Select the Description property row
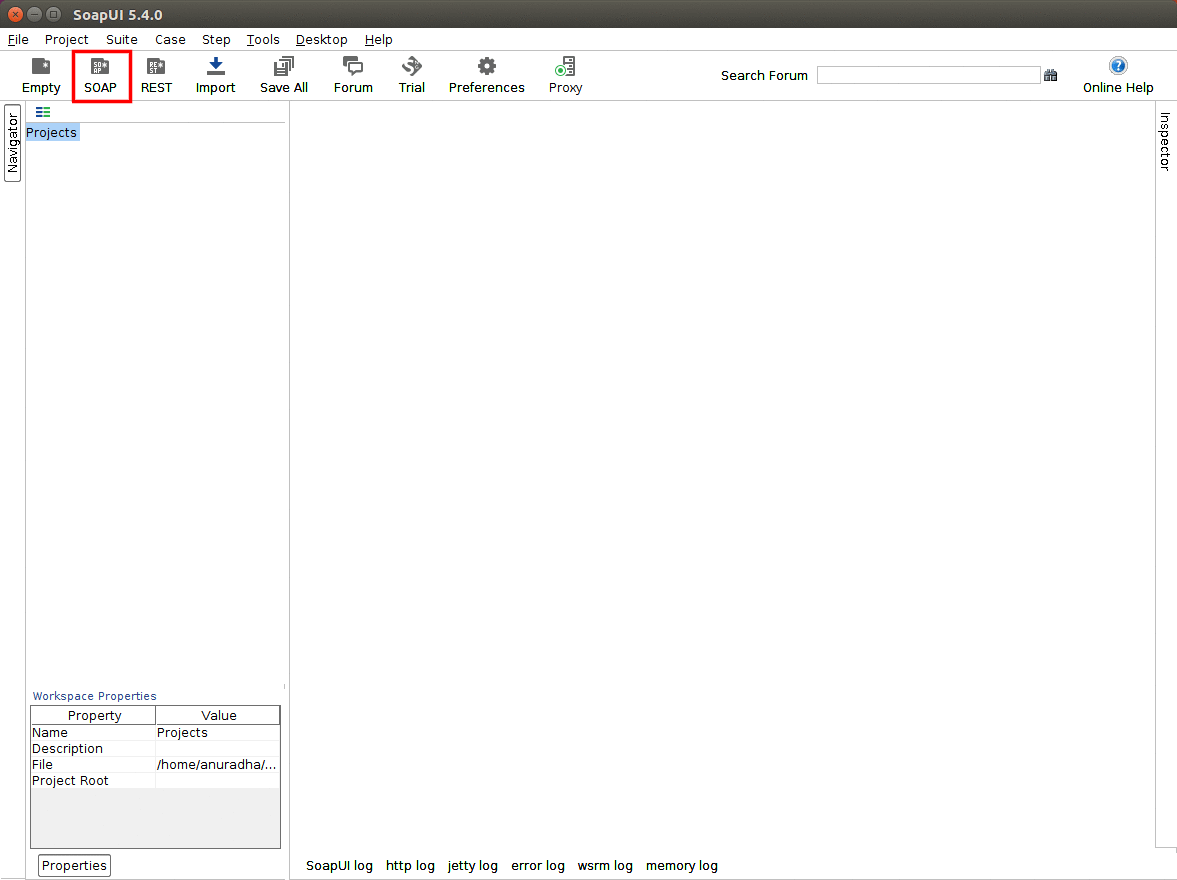The image size is (1177, 880). point(155,749)
